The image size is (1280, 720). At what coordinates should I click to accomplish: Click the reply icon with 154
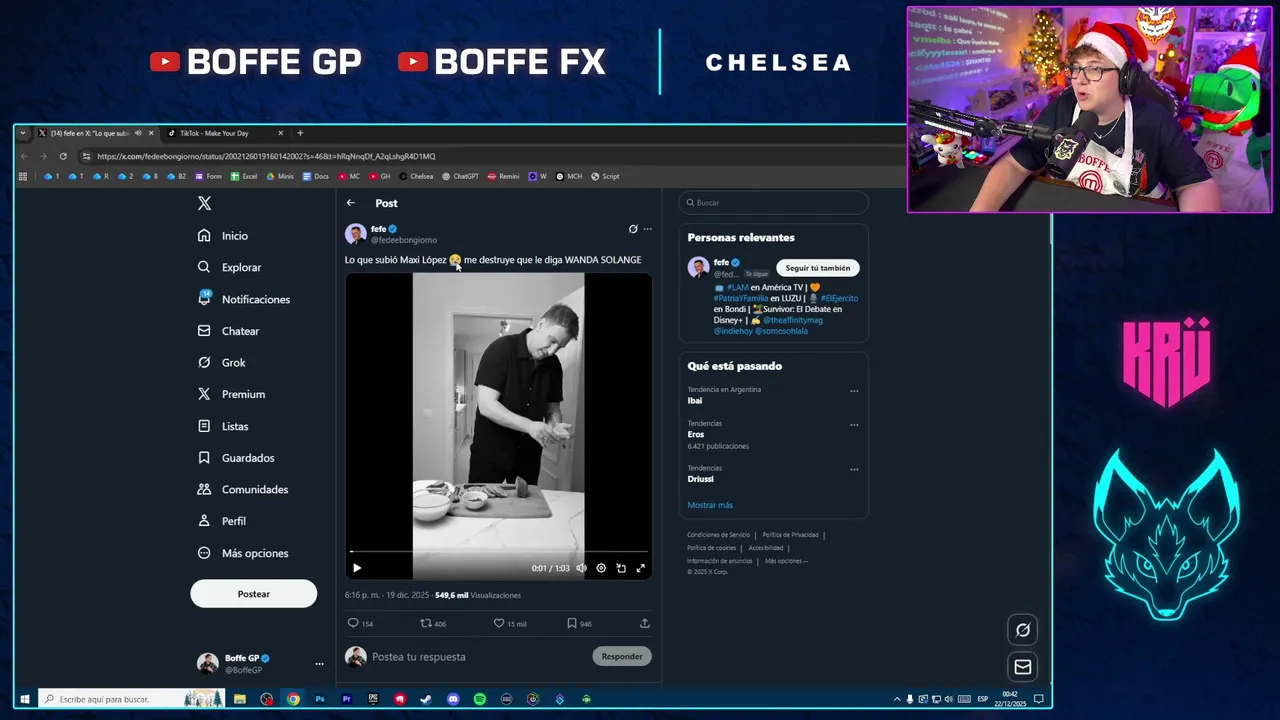(x=352, y=623)
